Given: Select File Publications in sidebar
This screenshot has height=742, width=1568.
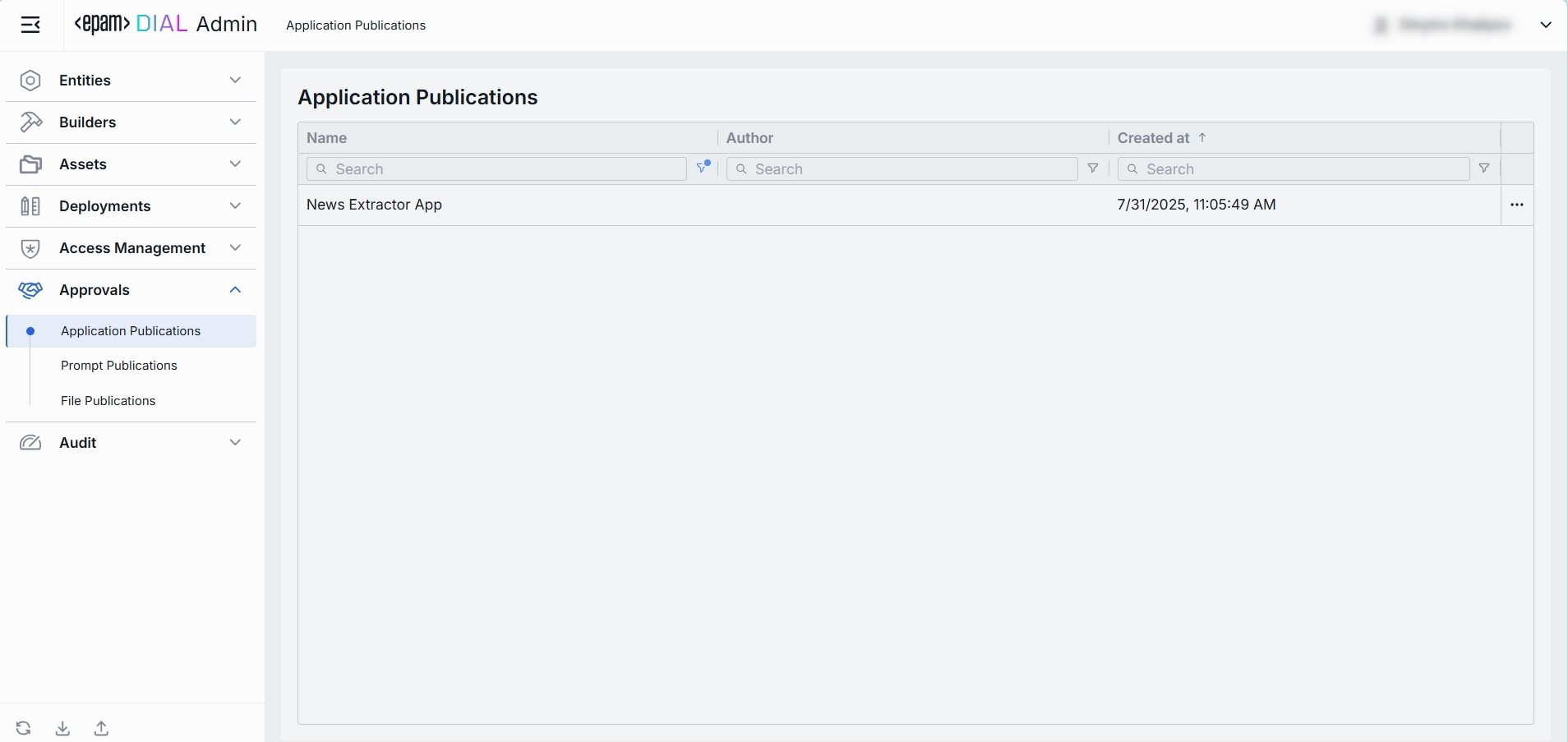Looking at the screenshot, I should click(x=108, y=401).
